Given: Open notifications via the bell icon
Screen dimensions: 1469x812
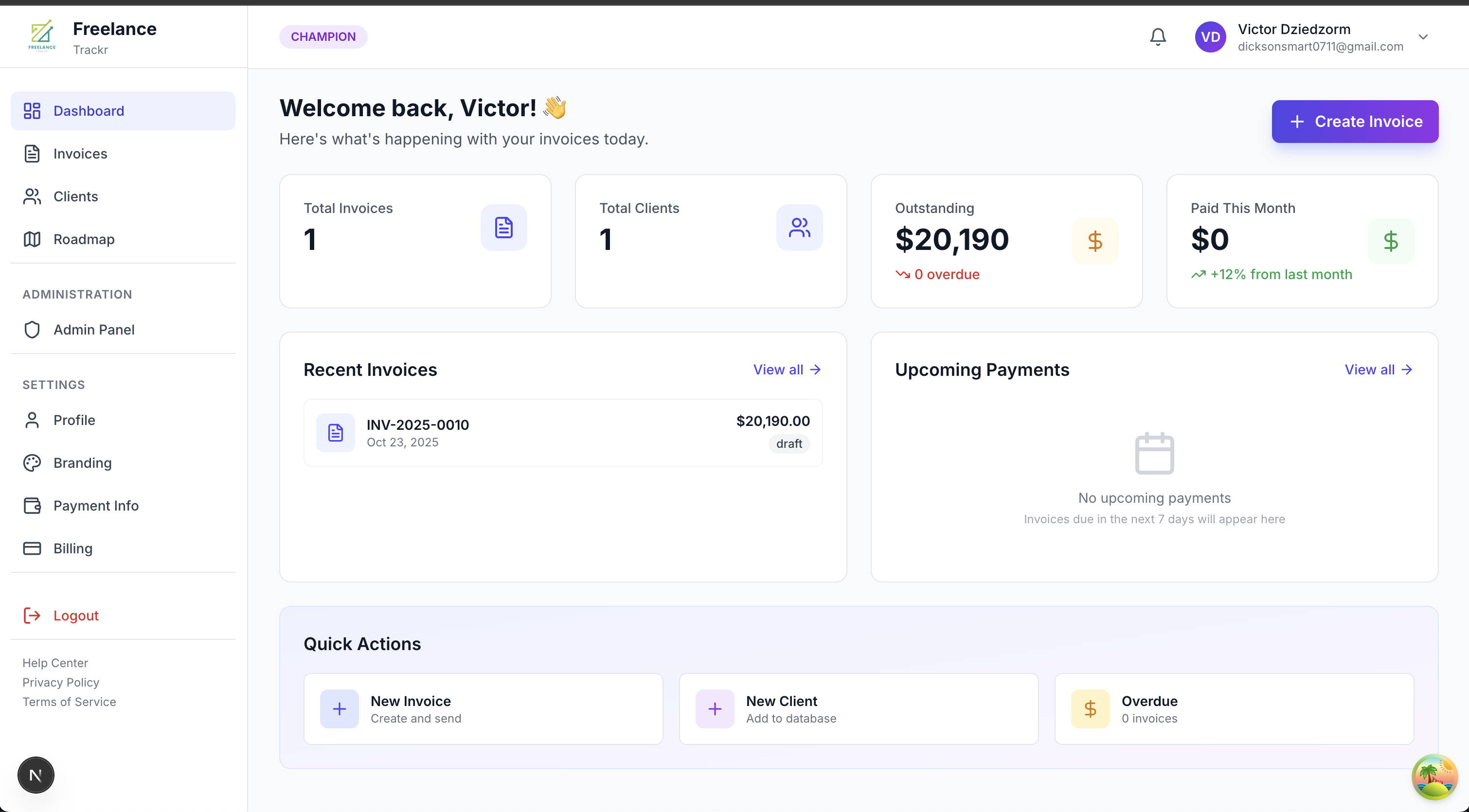Looking at the screenshot, I should (x=1158, y=36).
